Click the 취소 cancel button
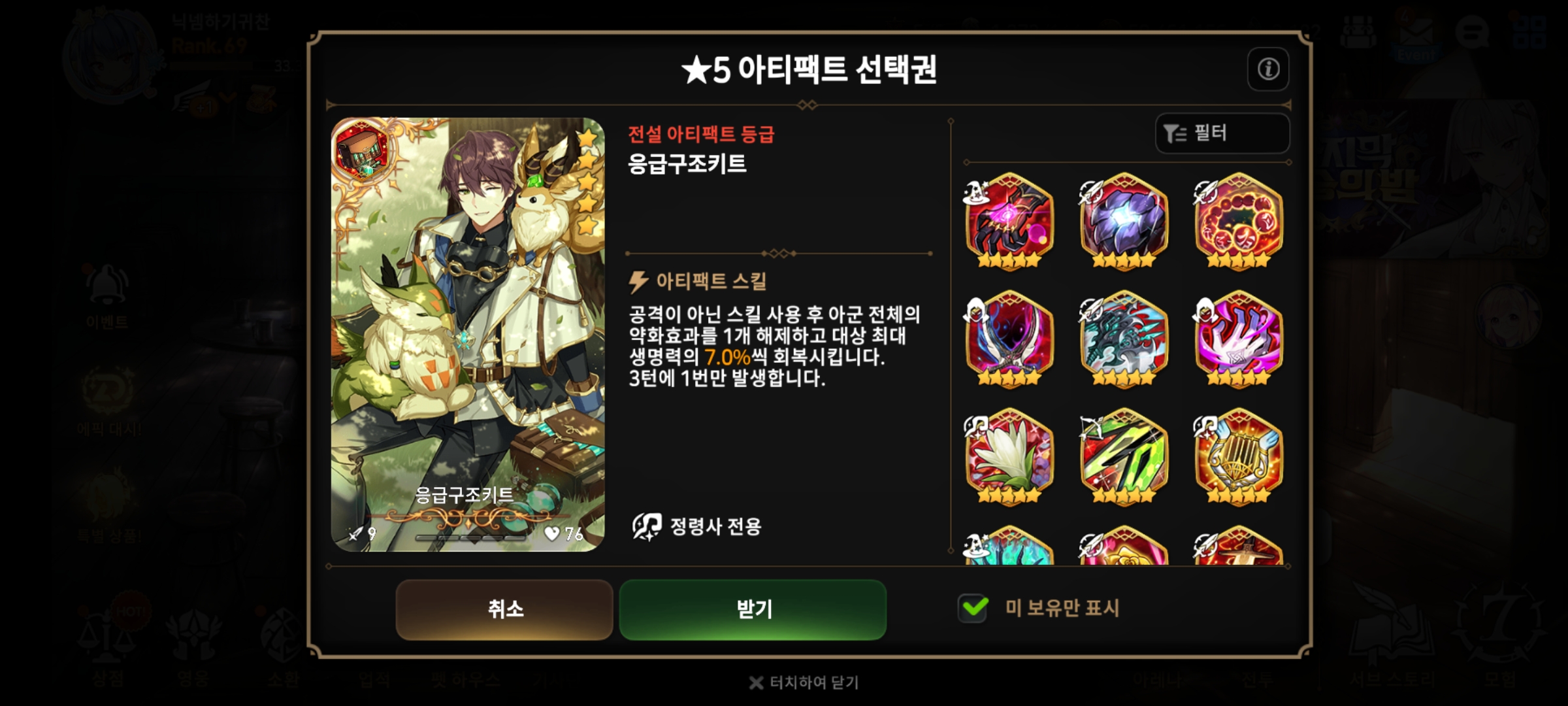This screenshot has width=1568, height=706. (504, 609)
